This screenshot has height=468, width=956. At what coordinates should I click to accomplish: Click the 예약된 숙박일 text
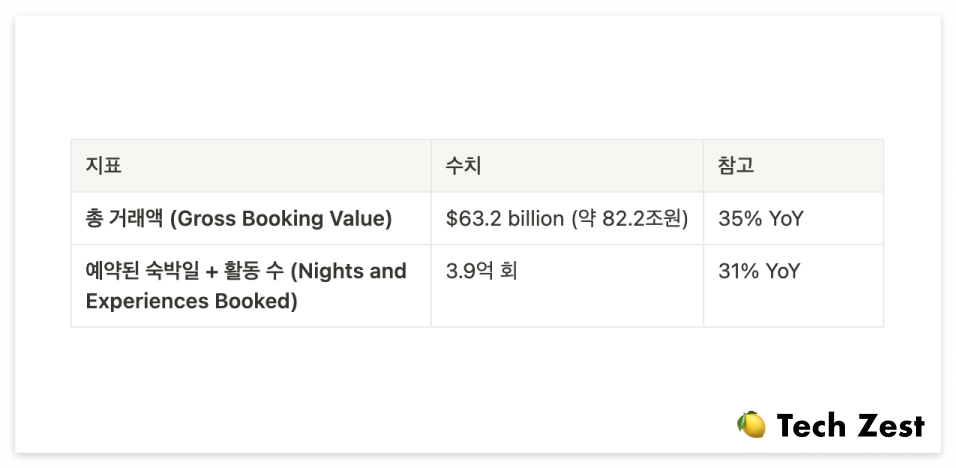coord(142,271)
